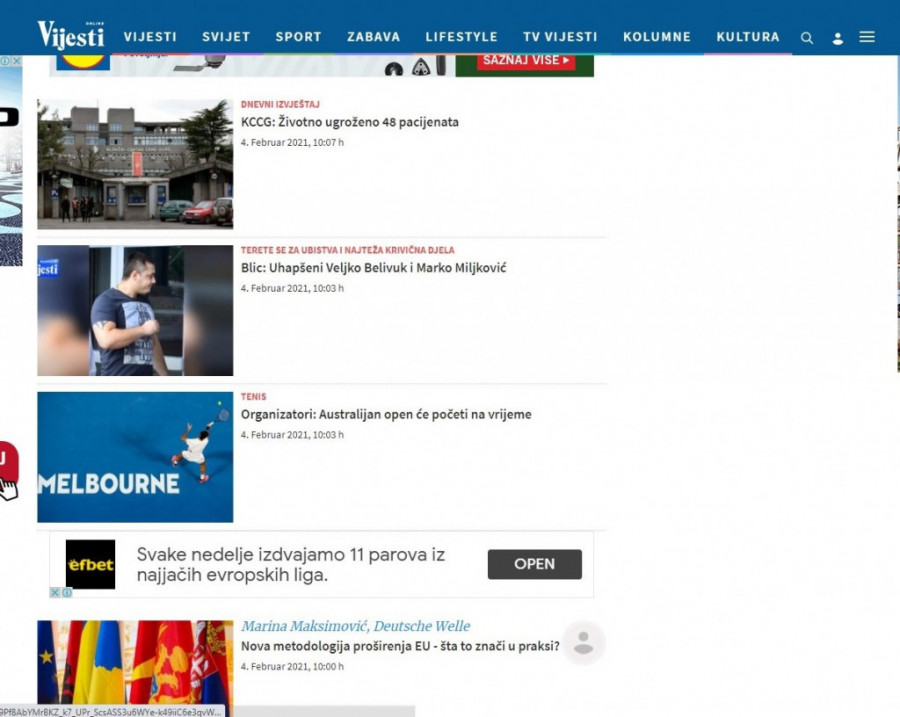Open the hamburger menu icon

867,37
